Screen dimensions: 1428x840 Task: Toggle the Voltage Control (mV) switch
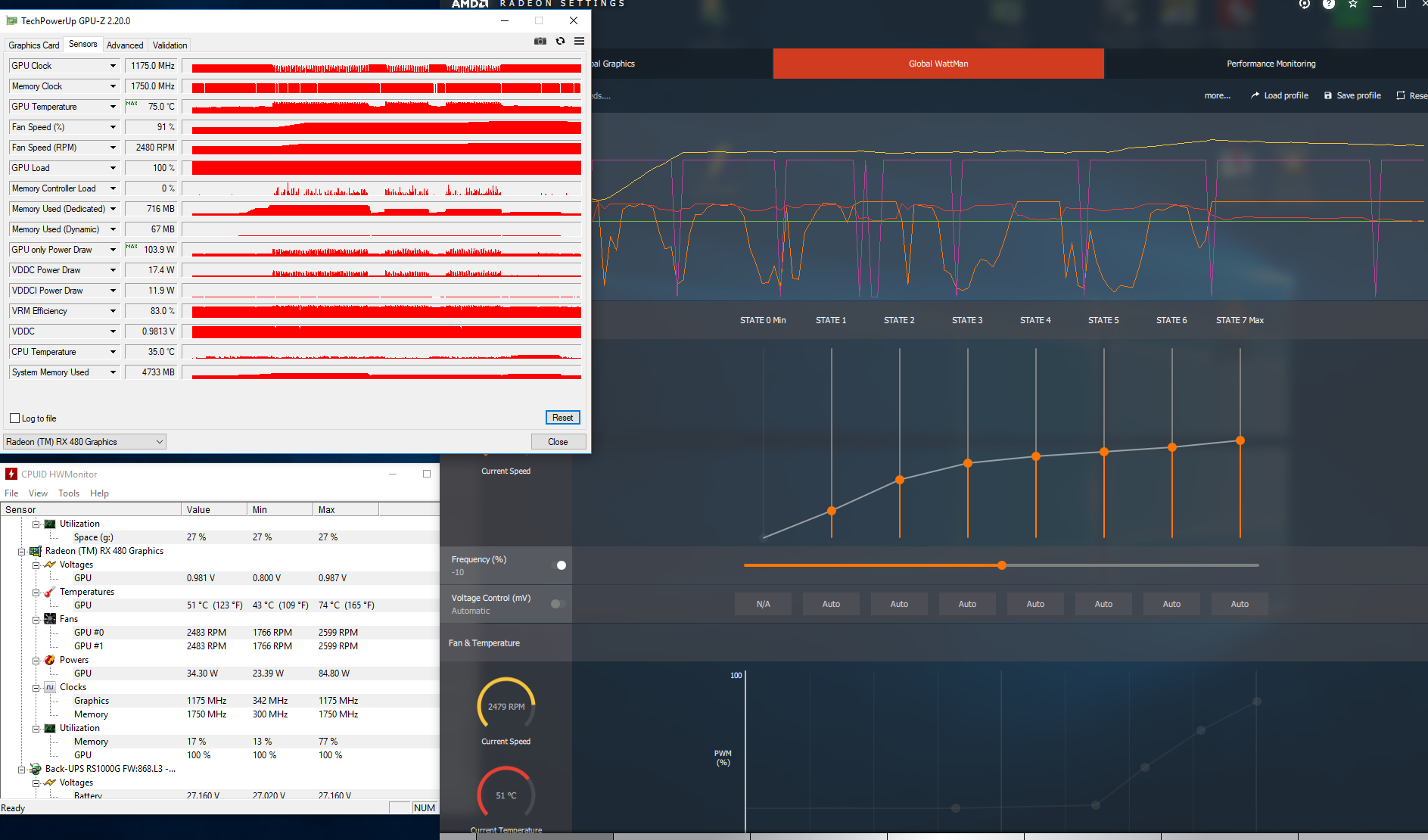coord(558,604)
